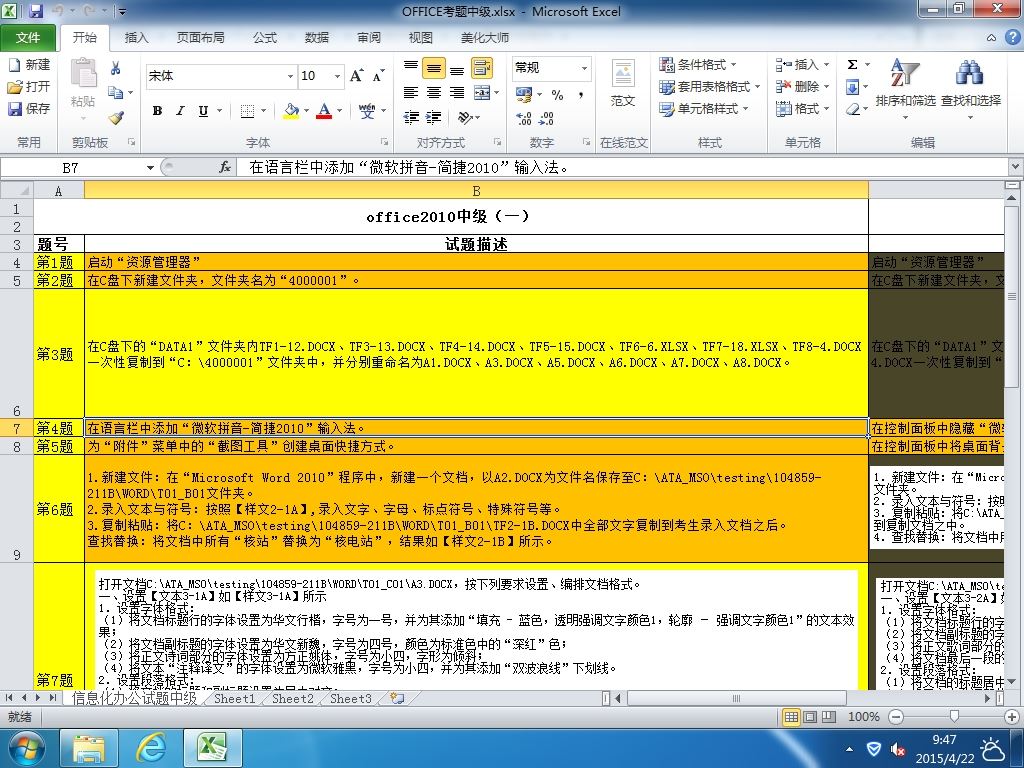Apply the yellow fill color
Viewport: 1024px width, 768px height.
(291, 111)
